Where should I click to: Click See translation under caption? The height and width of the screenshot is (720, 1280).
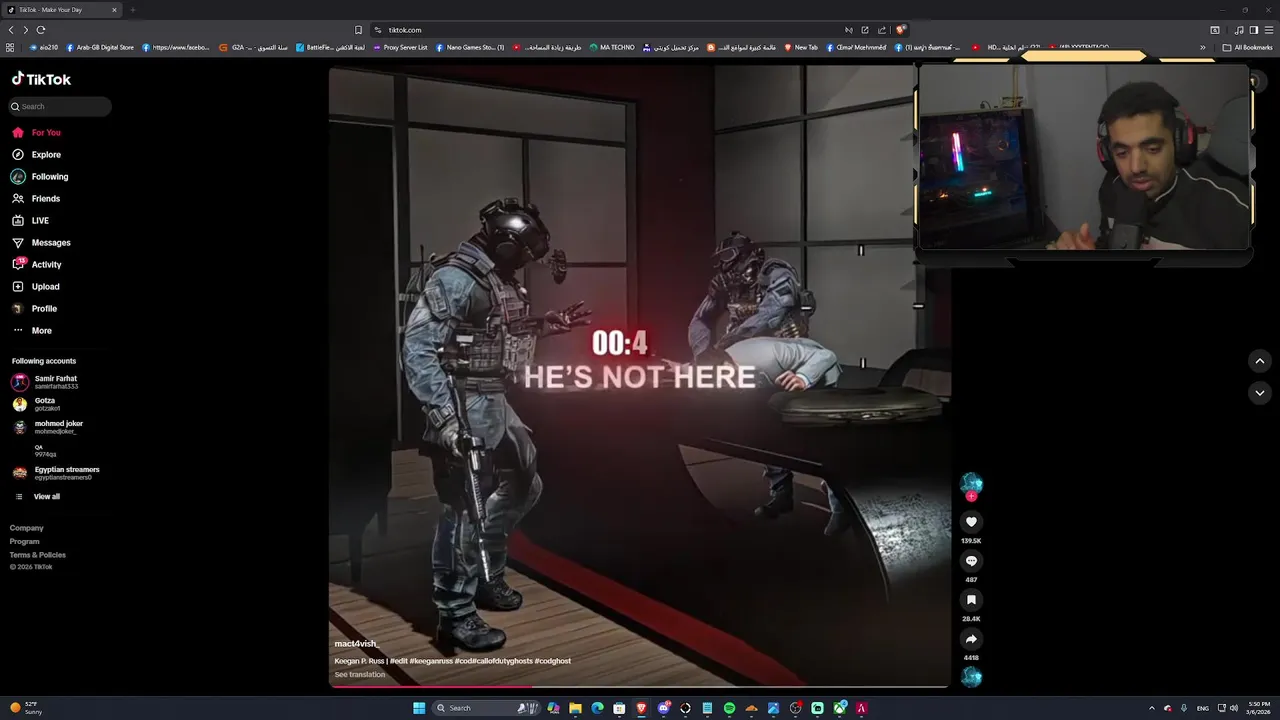coord(359,675)
